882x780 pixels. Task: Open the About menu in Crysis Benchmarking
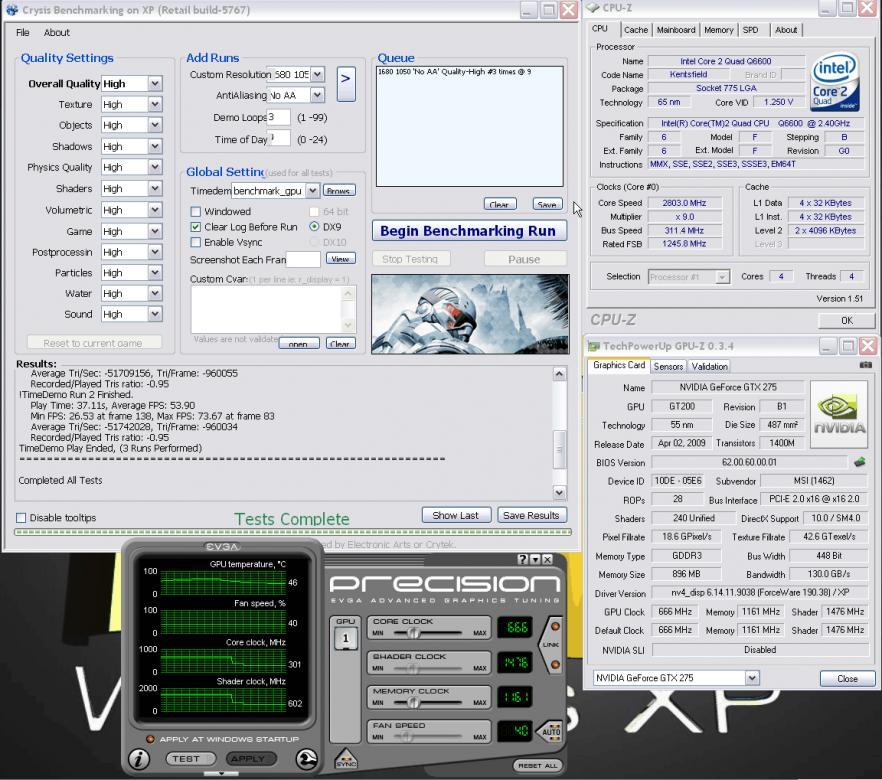(57, 33)
